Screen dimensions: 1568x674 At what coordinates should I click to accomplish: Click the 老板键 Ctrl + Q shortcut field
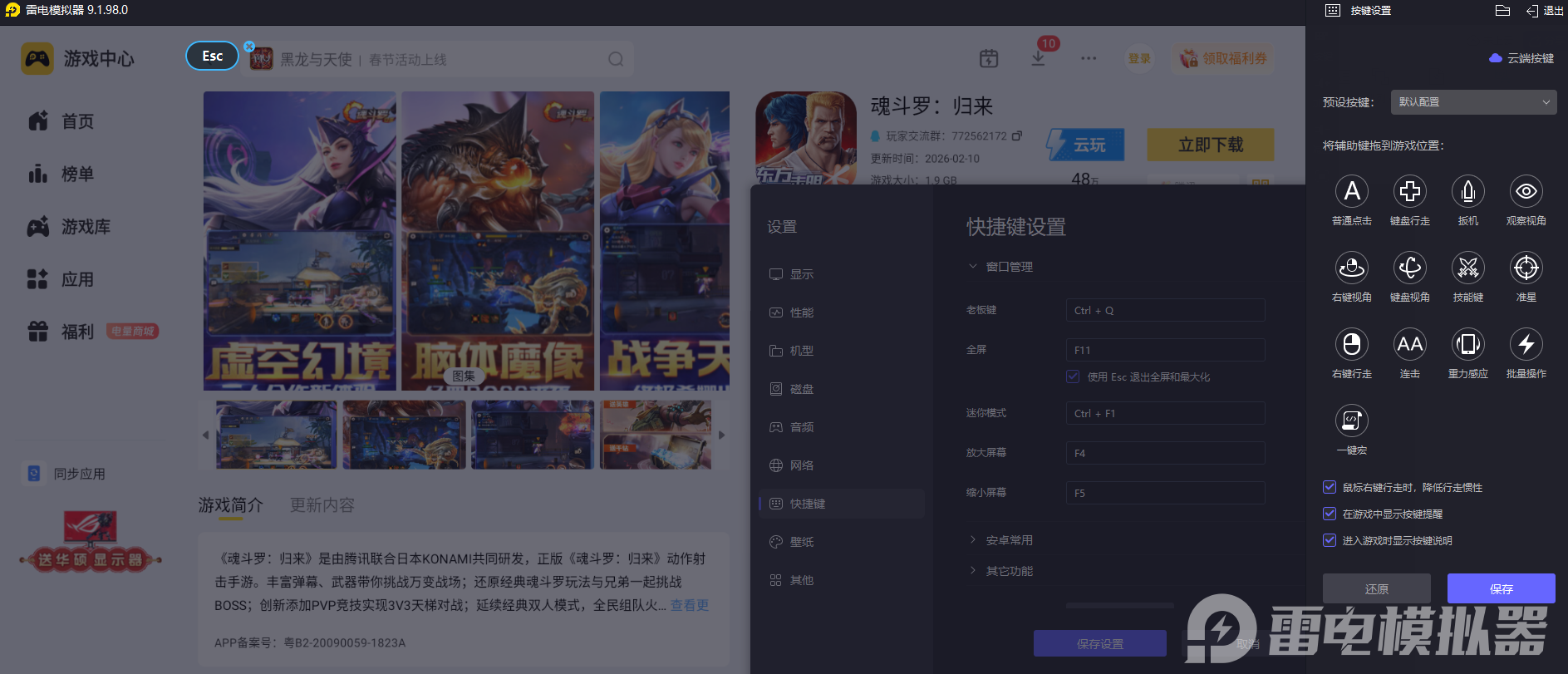pos(1166,310)
